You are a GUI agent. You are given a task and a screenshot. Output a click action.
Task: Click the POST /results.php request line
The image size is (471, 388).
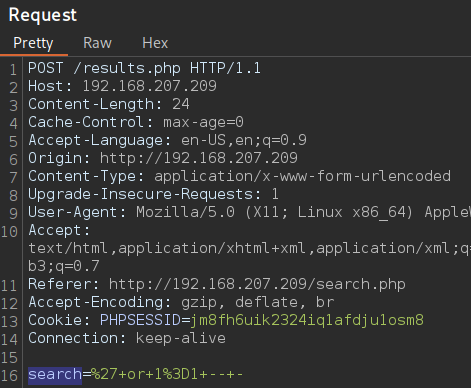coord(144,68)
